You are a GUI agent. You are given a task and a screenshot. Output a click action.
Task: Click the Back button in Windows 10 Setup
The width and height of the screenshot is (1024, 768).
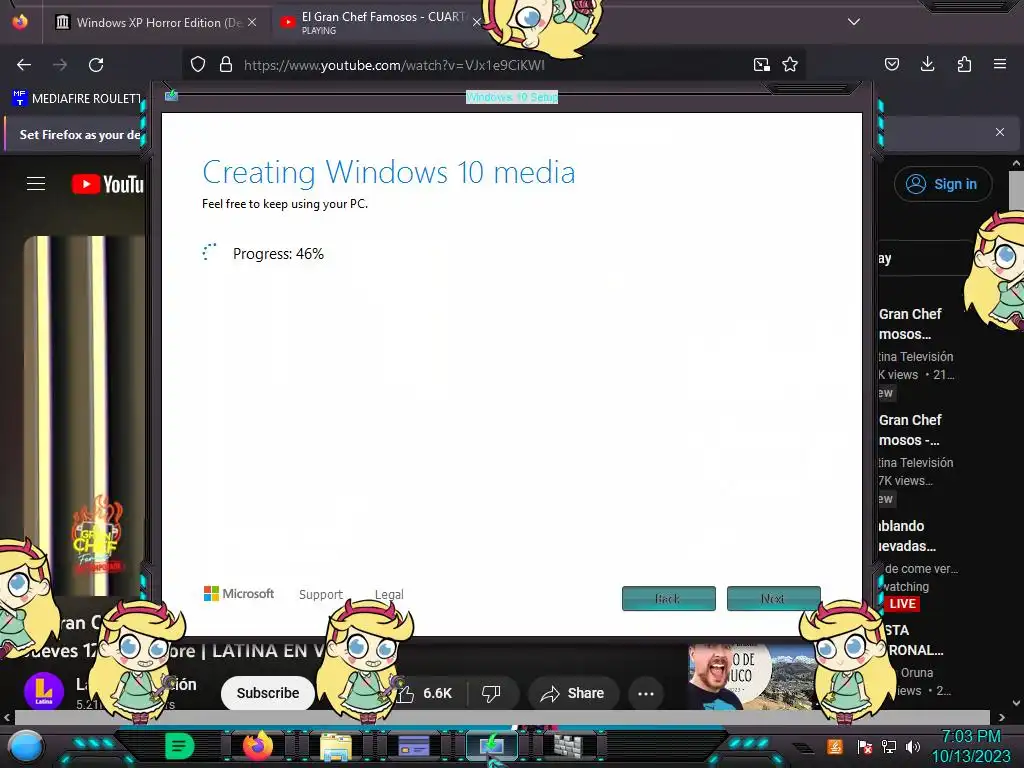tap(669, 598)
